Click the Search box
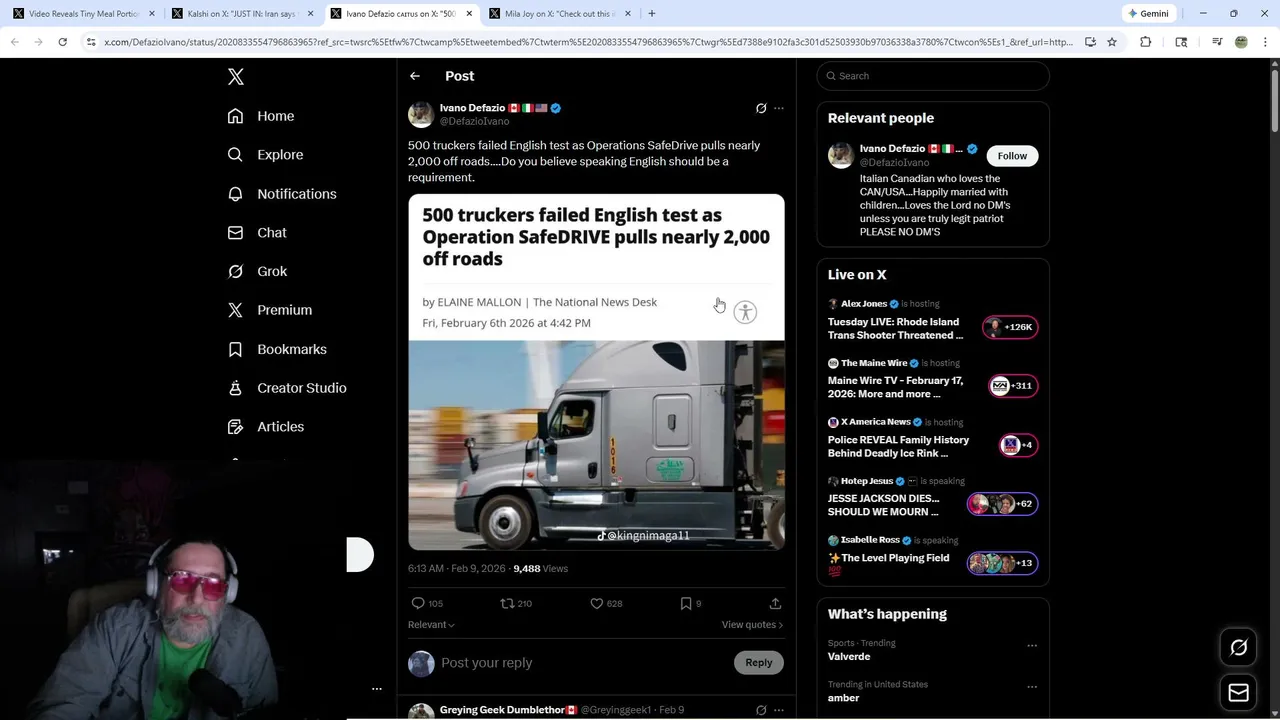Image resolution: width=1280 pixels, height=720 pixels. coord(933,76)
